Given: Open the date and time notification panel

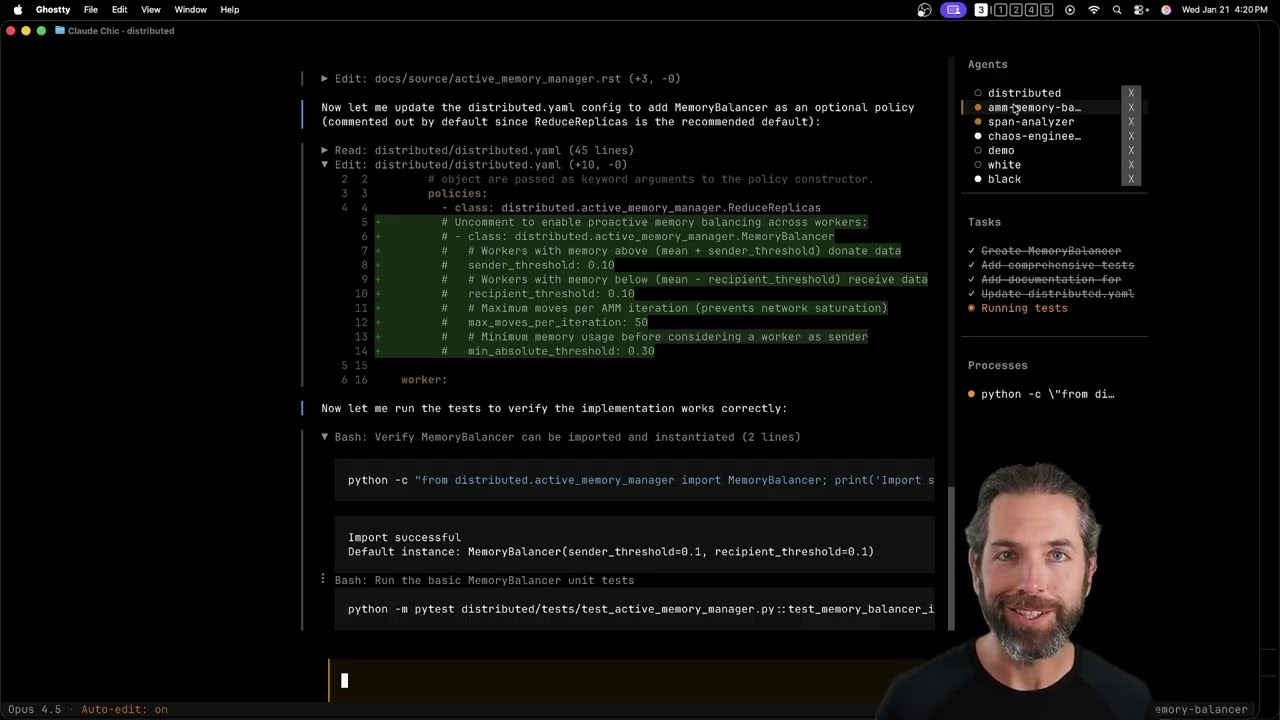Looking at the screenshot, I should click(x=1226, y=10).
